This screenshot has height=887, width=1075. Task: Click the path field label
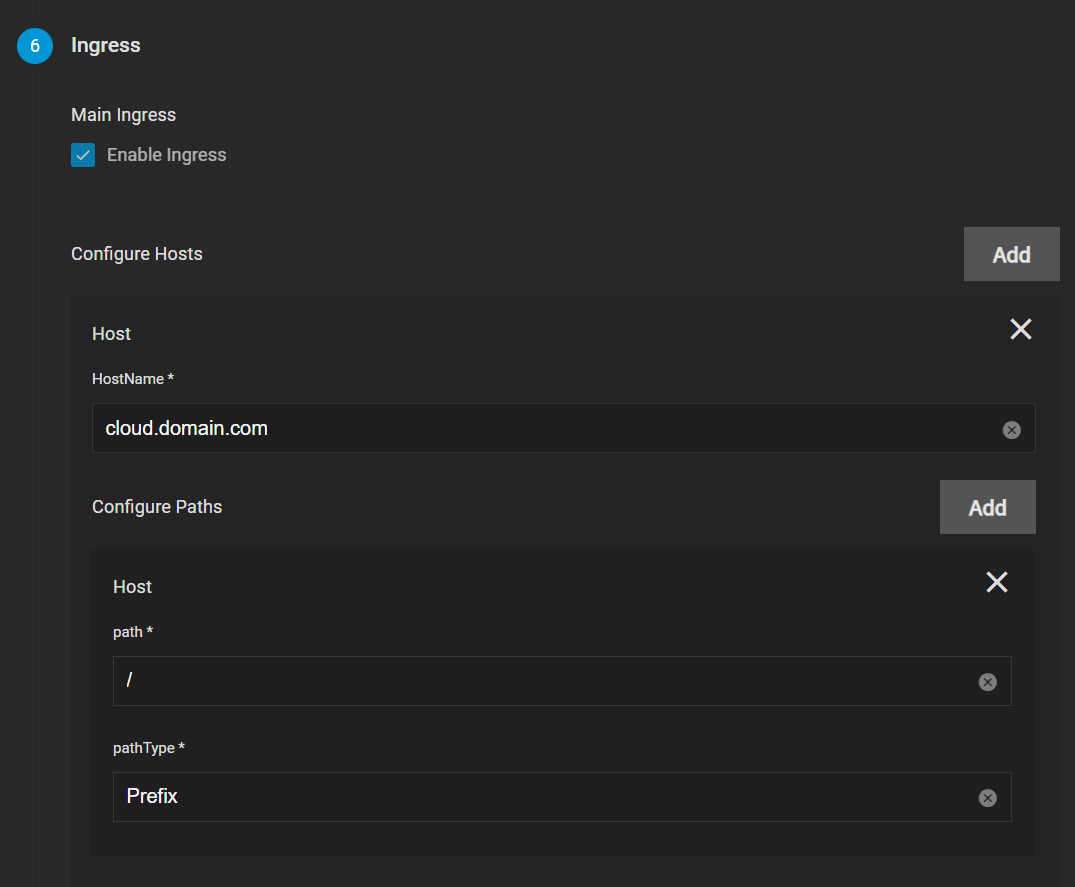click(132, 632)
